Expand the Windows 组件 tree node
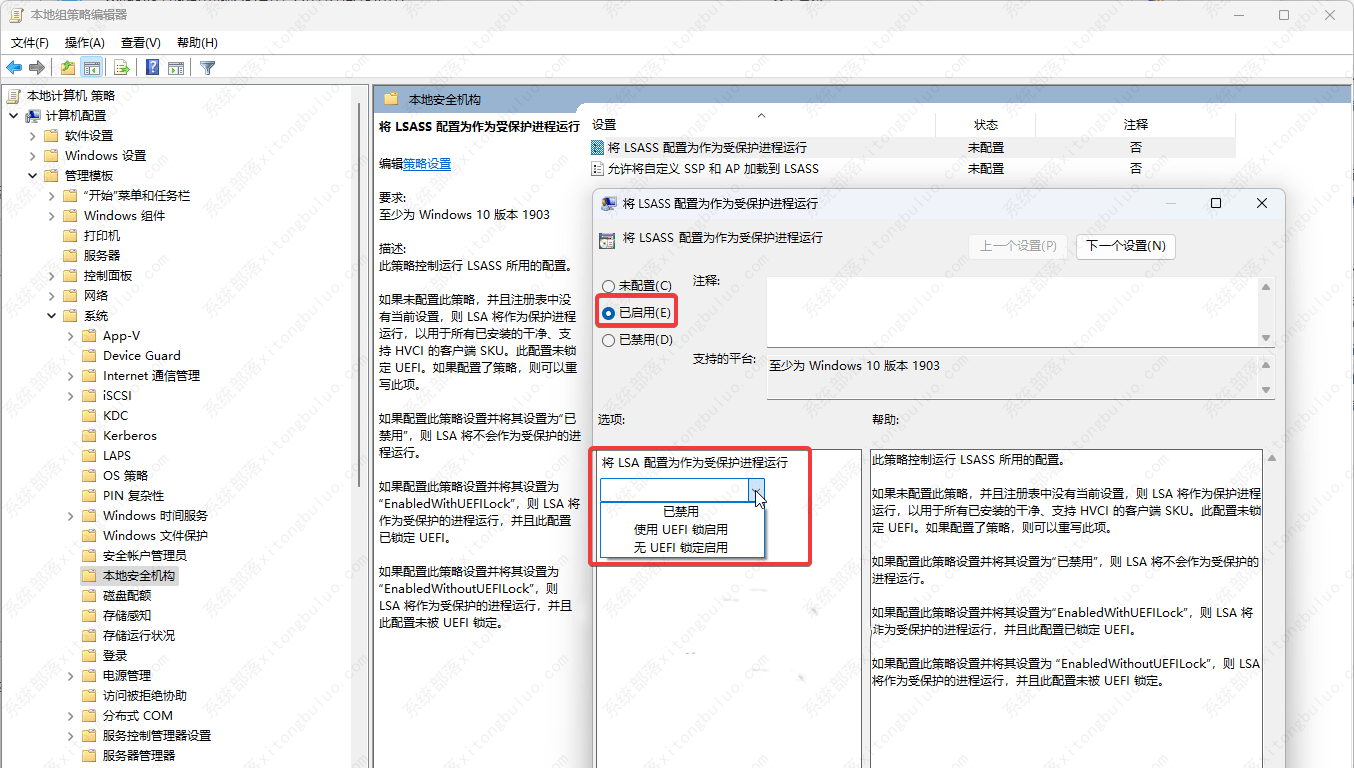 tap(51, 216)
